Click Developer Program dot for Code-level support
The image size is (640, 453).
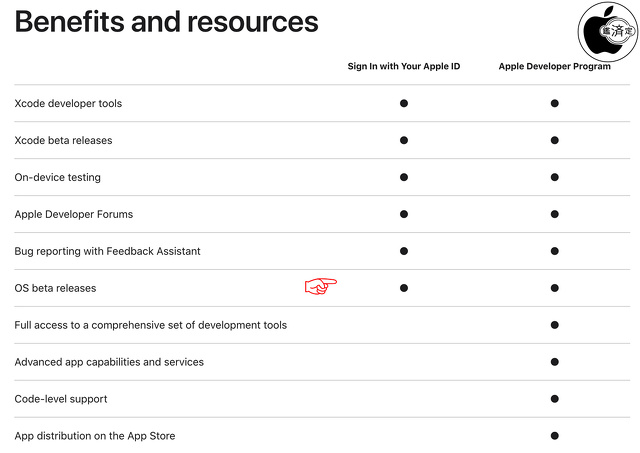click(554, 399)
